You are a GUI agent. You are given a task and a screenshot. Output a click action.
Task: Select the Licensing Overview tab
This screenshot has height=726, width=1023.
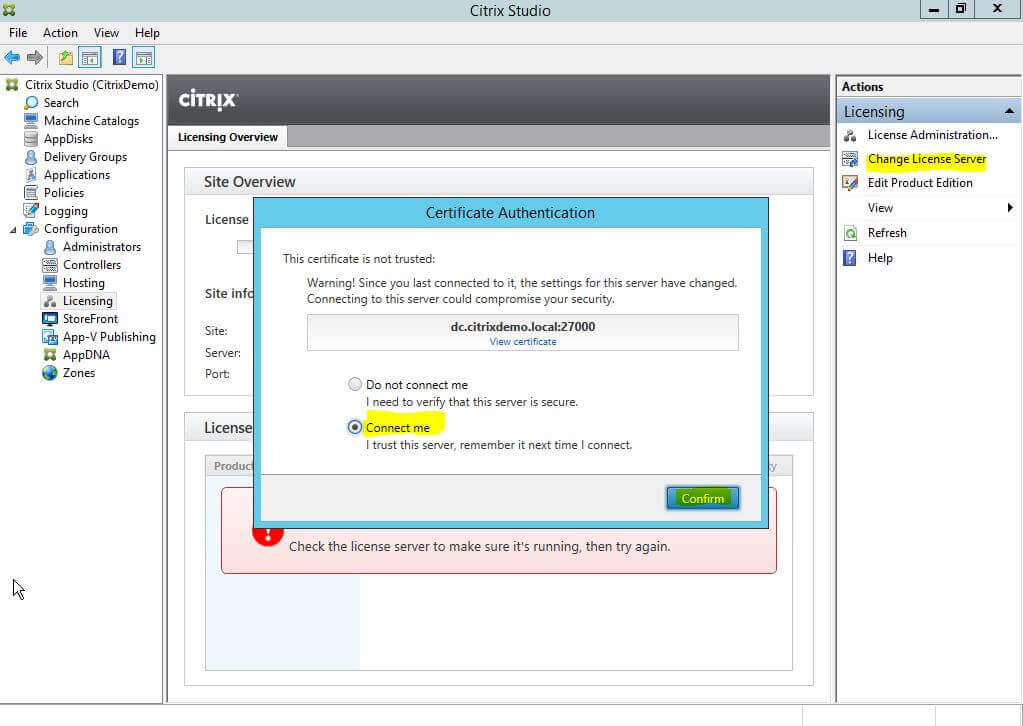coord(228,137)
